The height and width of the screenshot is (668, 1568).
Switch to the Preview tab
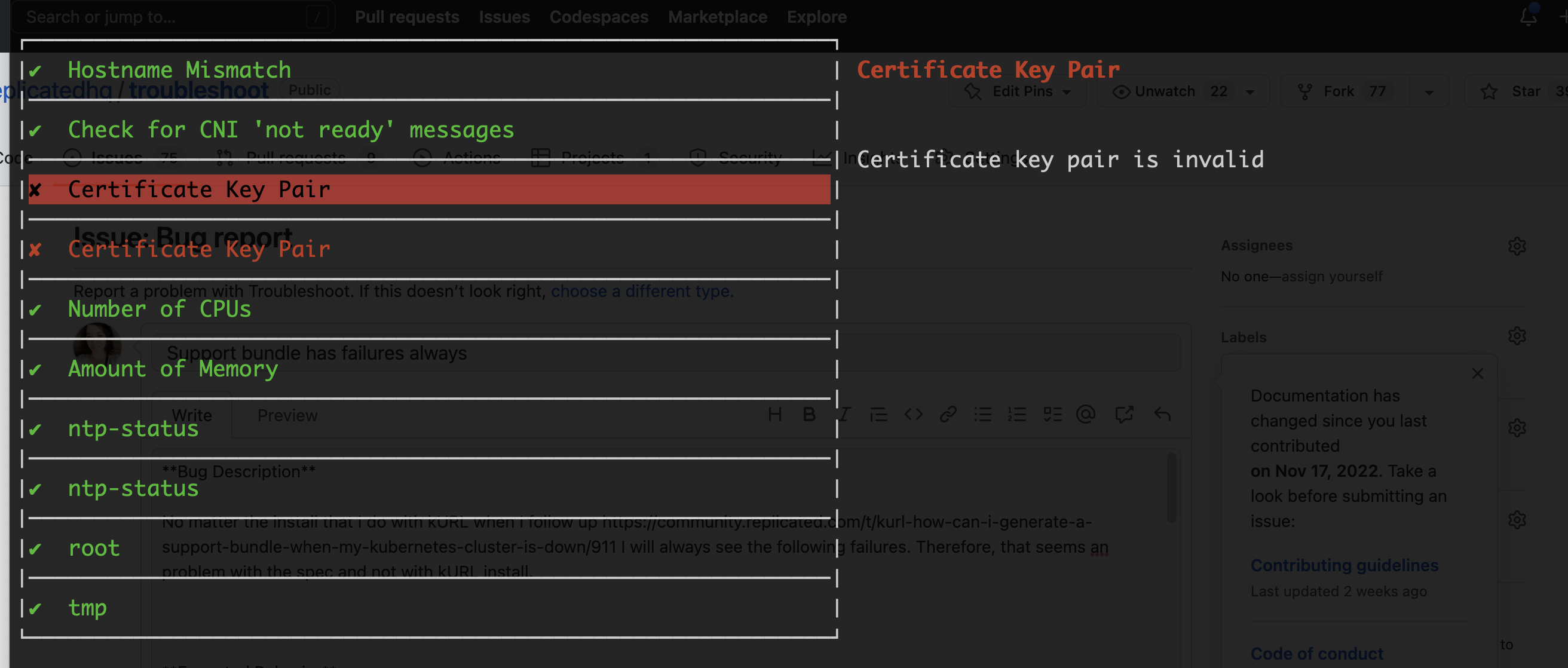[x=287, y=415]
